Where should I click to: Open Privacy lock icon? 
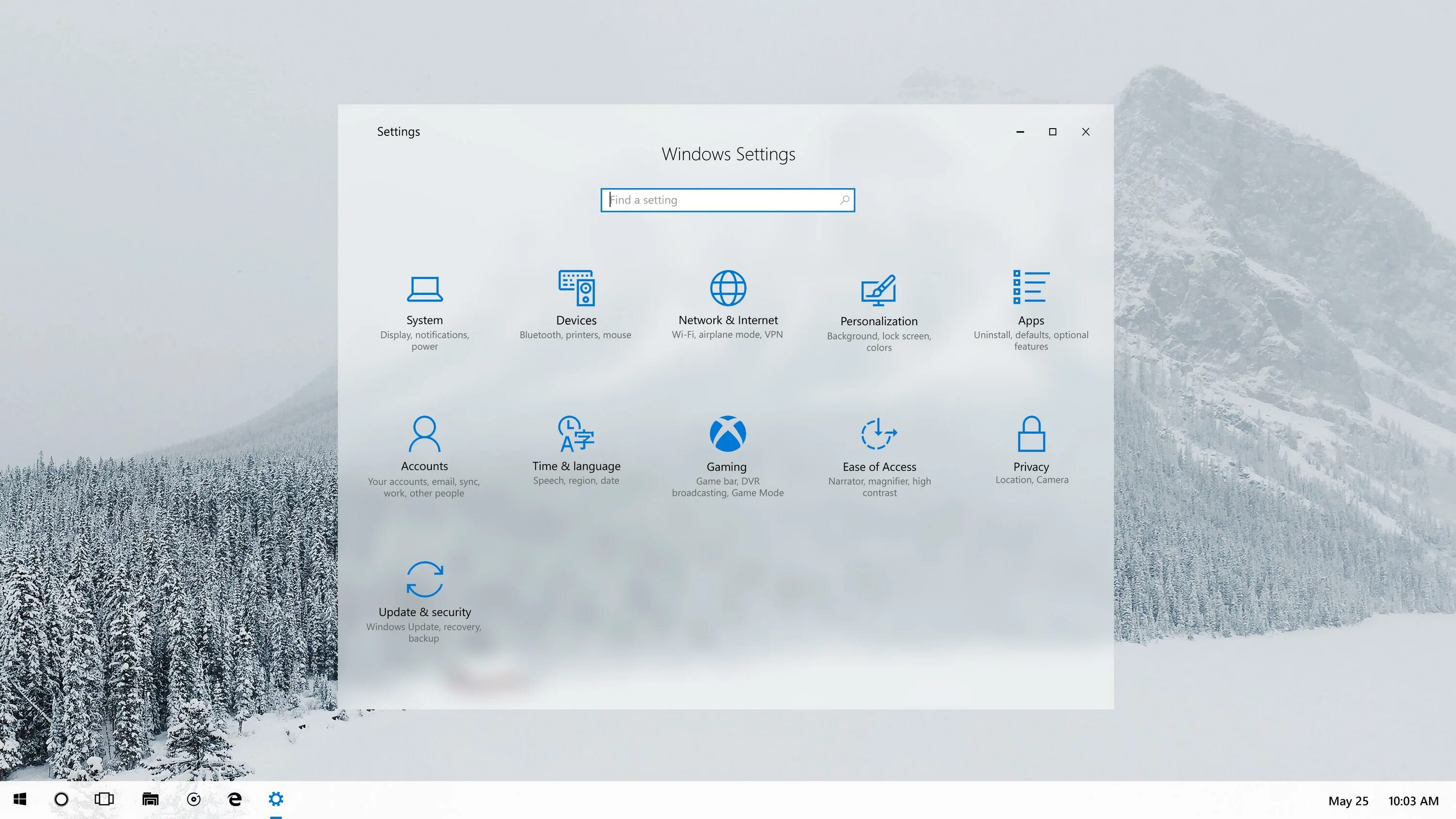click(x=1031, y=434)
